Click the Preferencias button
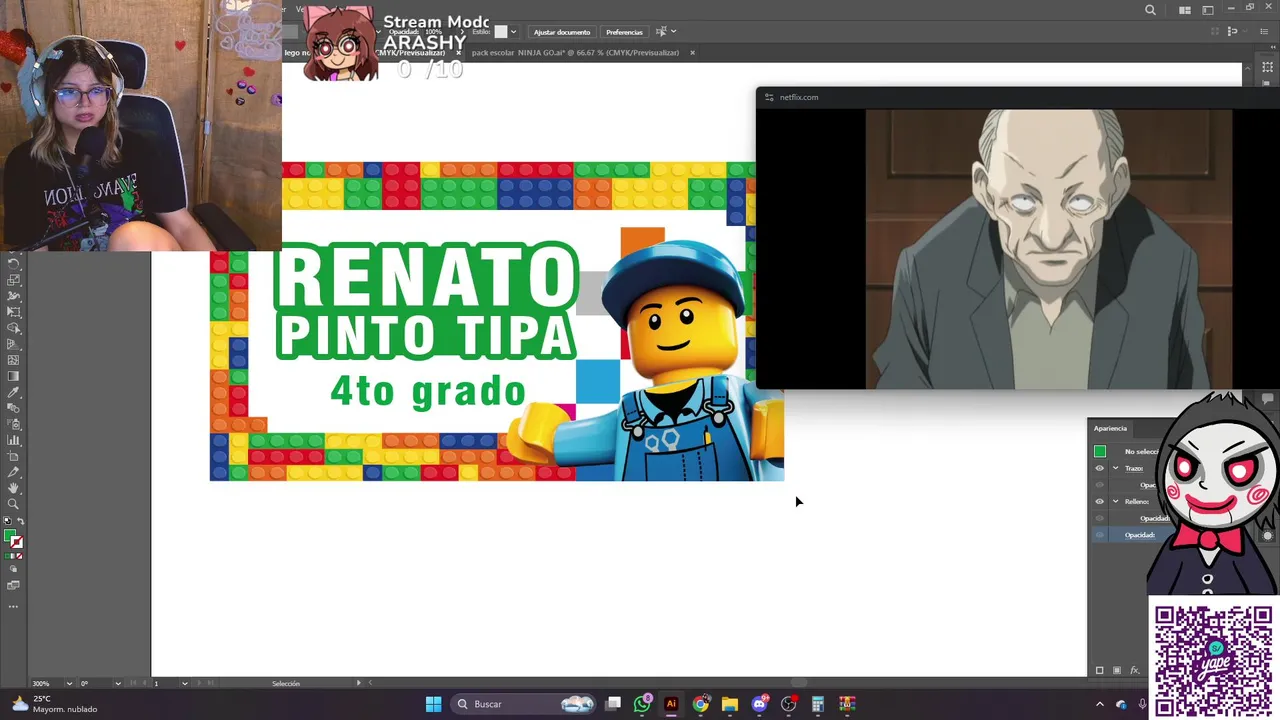Screen dimensions: 1280x720 (624, 31)
